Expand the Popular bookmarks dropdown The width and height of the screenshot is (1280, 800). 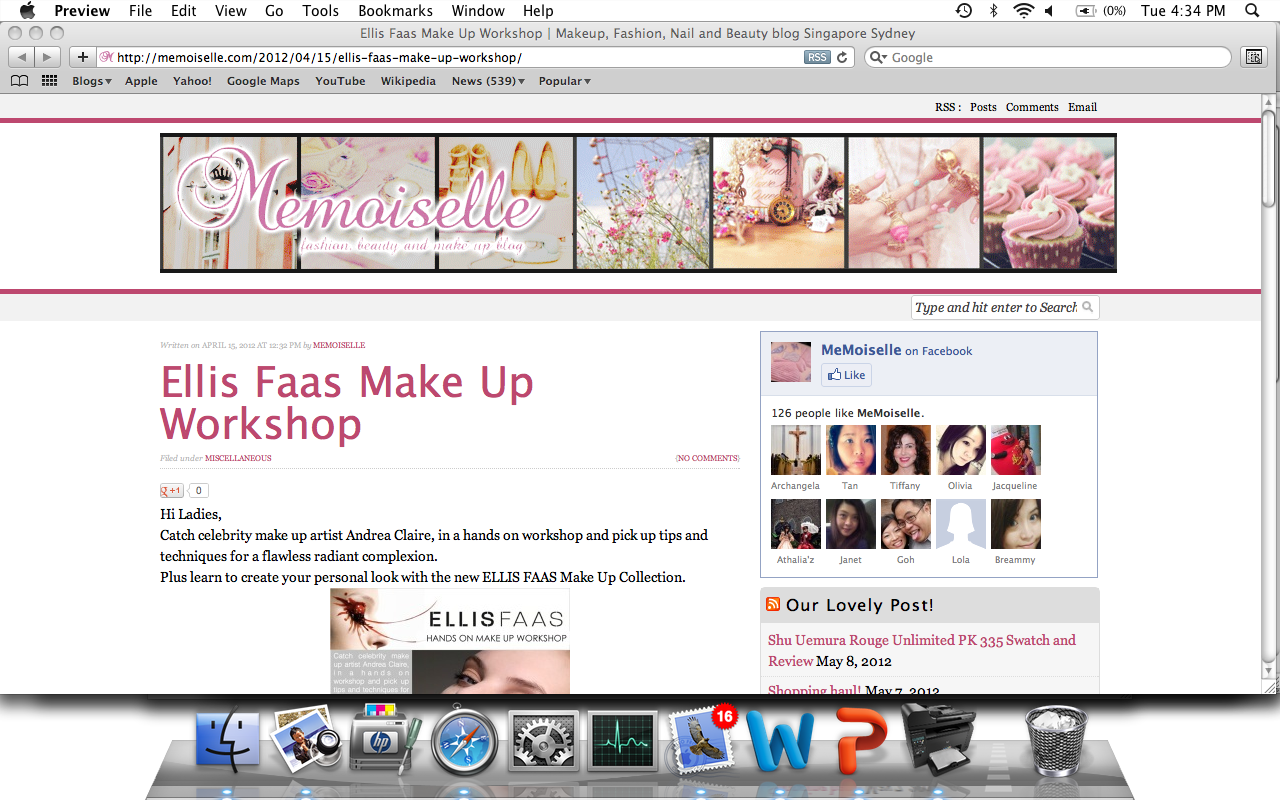(x=565, y=81)
